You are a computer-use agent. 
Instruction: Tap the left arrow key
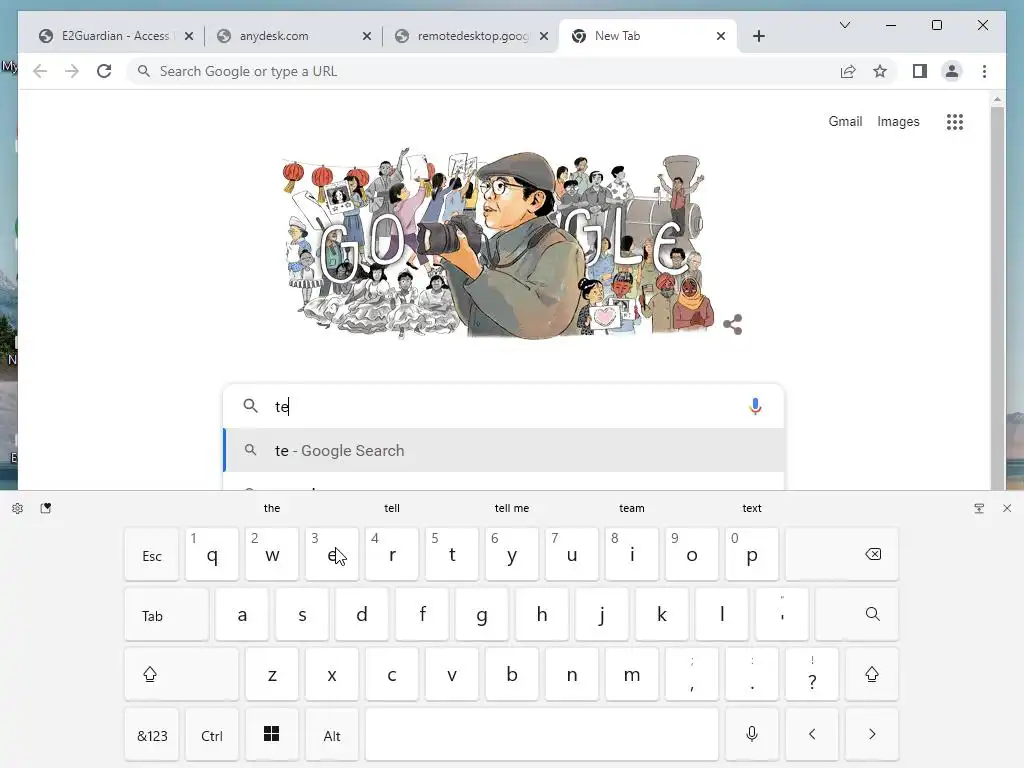812,734
